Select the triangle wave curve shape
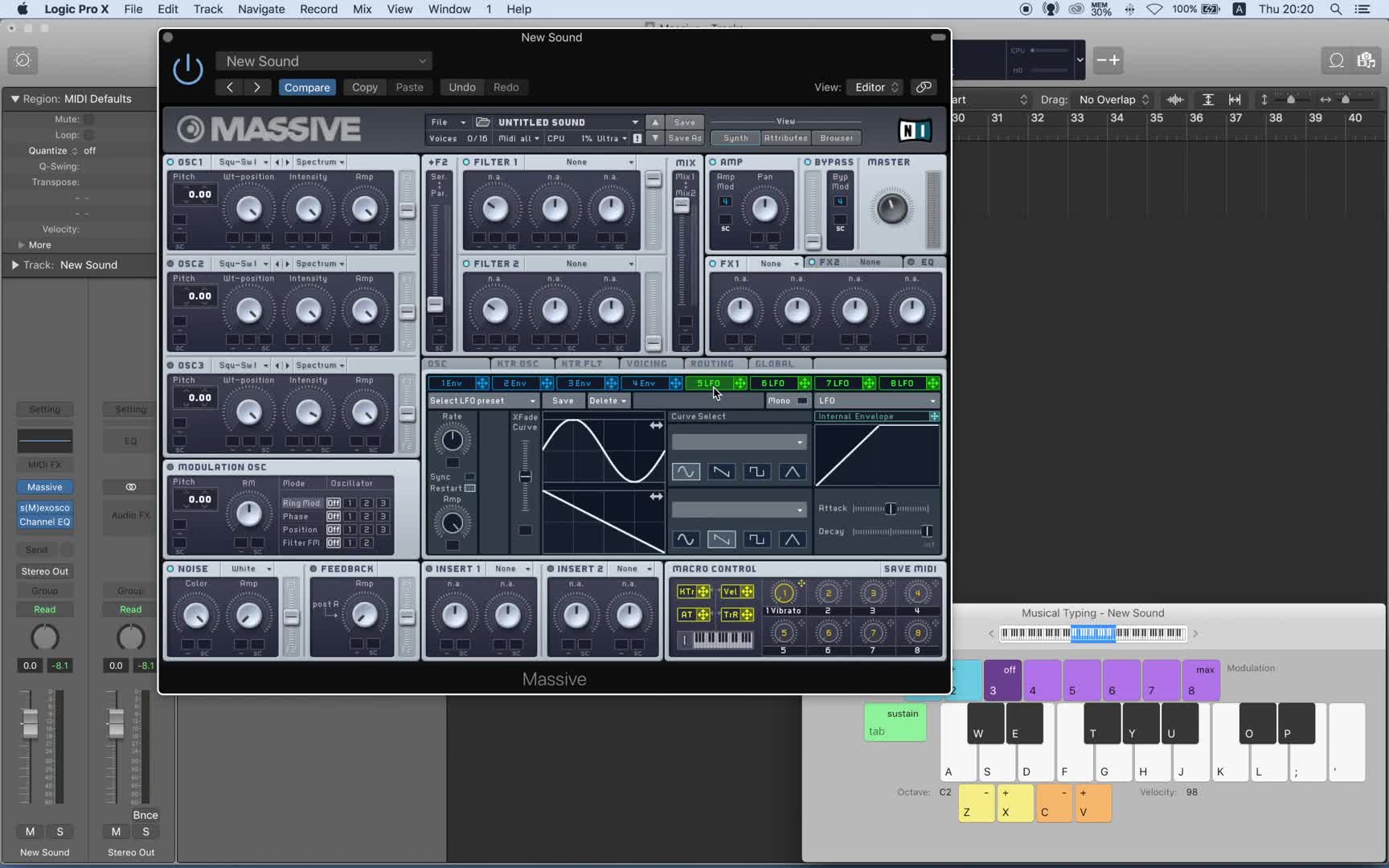 pyautogui.click(x=792, y=472)
